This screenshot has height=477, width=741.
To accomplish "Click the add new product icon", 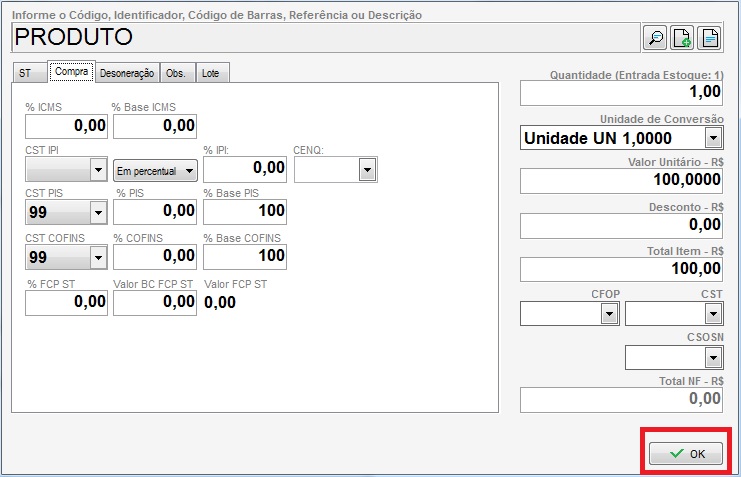I will point(682,38).
